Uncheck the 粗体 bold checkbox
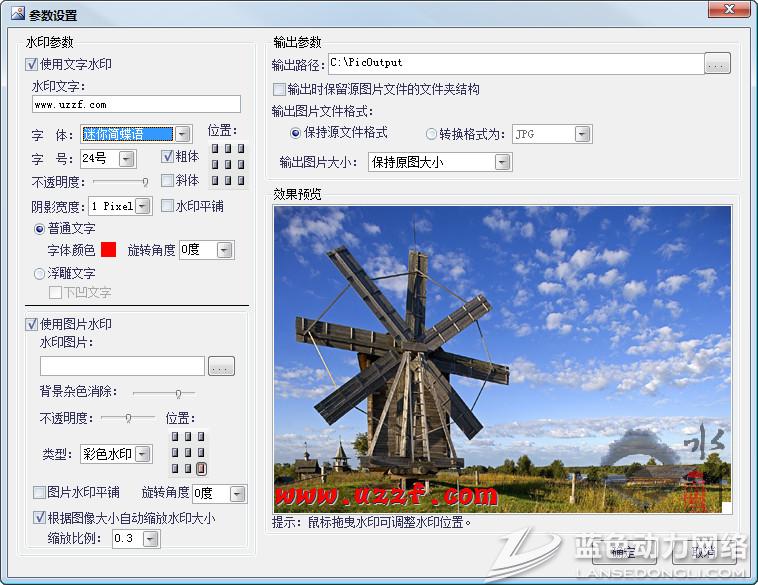 (x=168, y=156)
